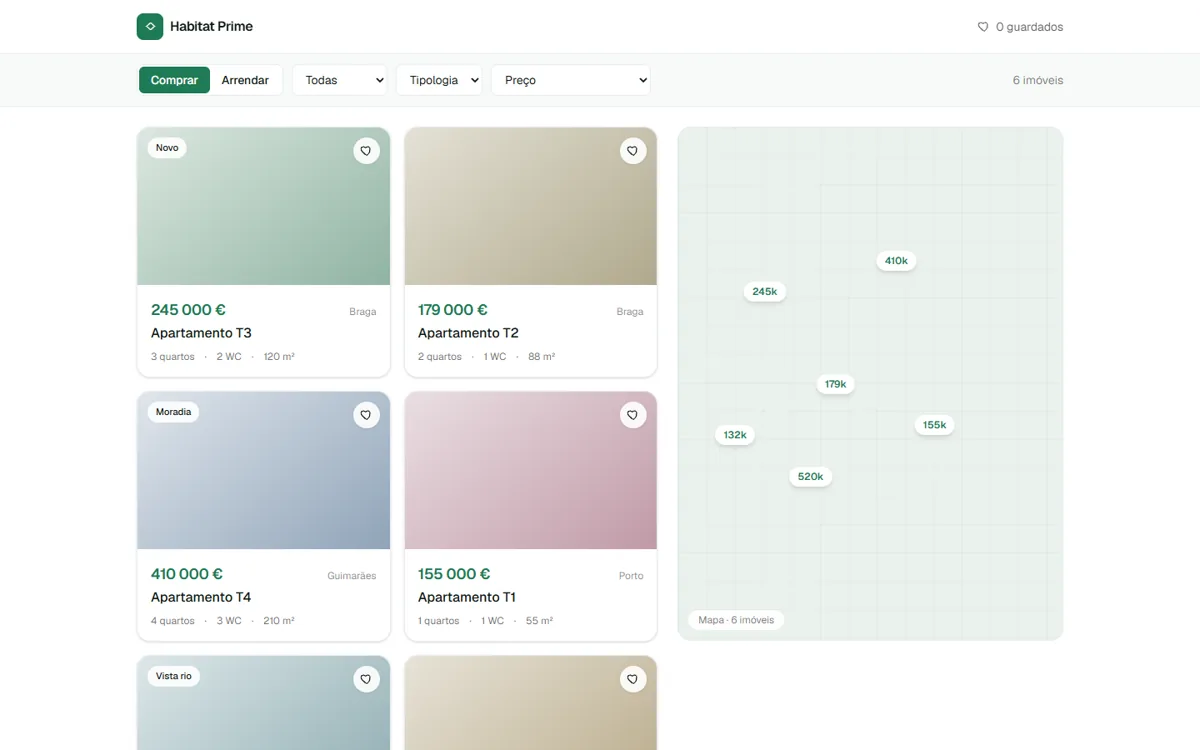Click the Apartamento T3 title
1200x750 pixels.
(201, 333)
